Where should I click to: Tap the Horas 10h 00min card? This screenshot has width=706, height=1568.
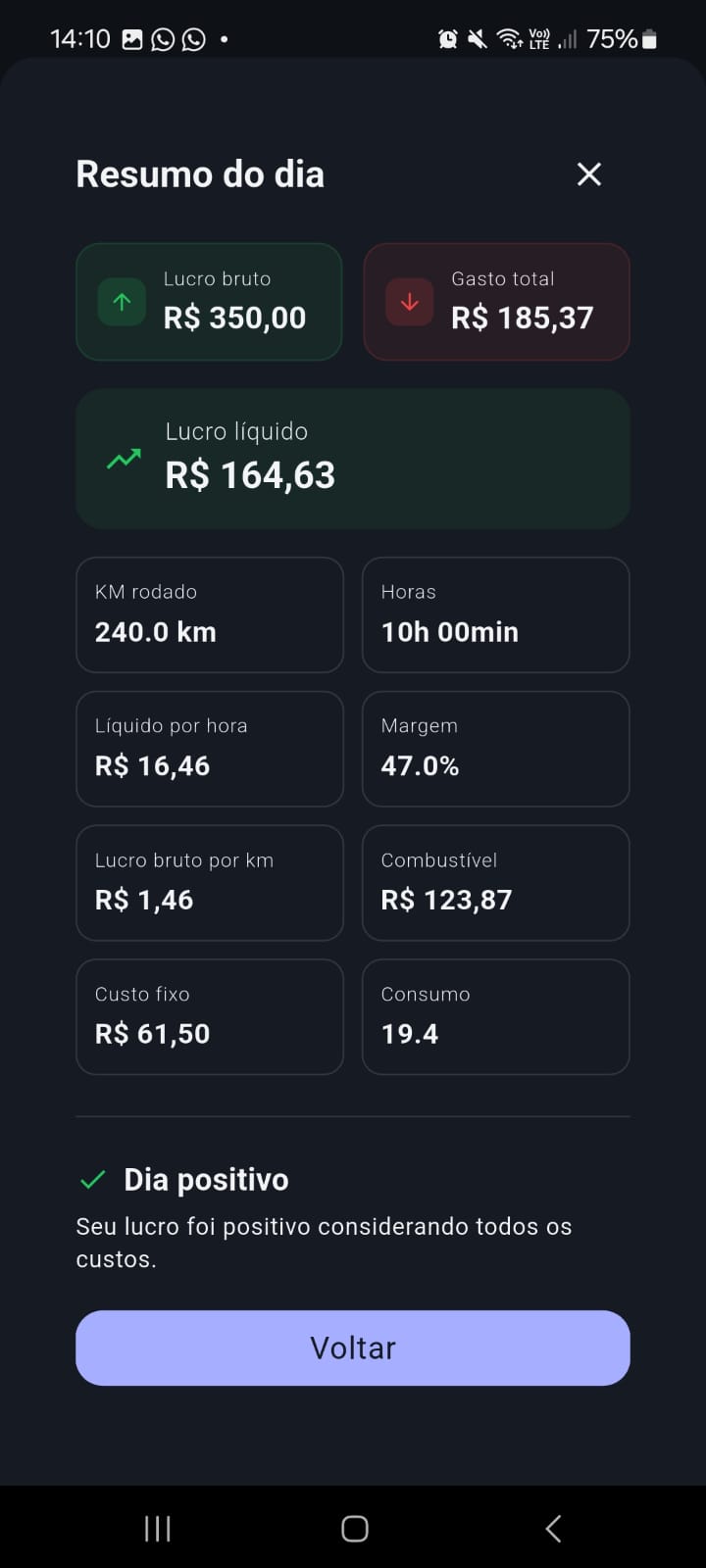[495, 614]
